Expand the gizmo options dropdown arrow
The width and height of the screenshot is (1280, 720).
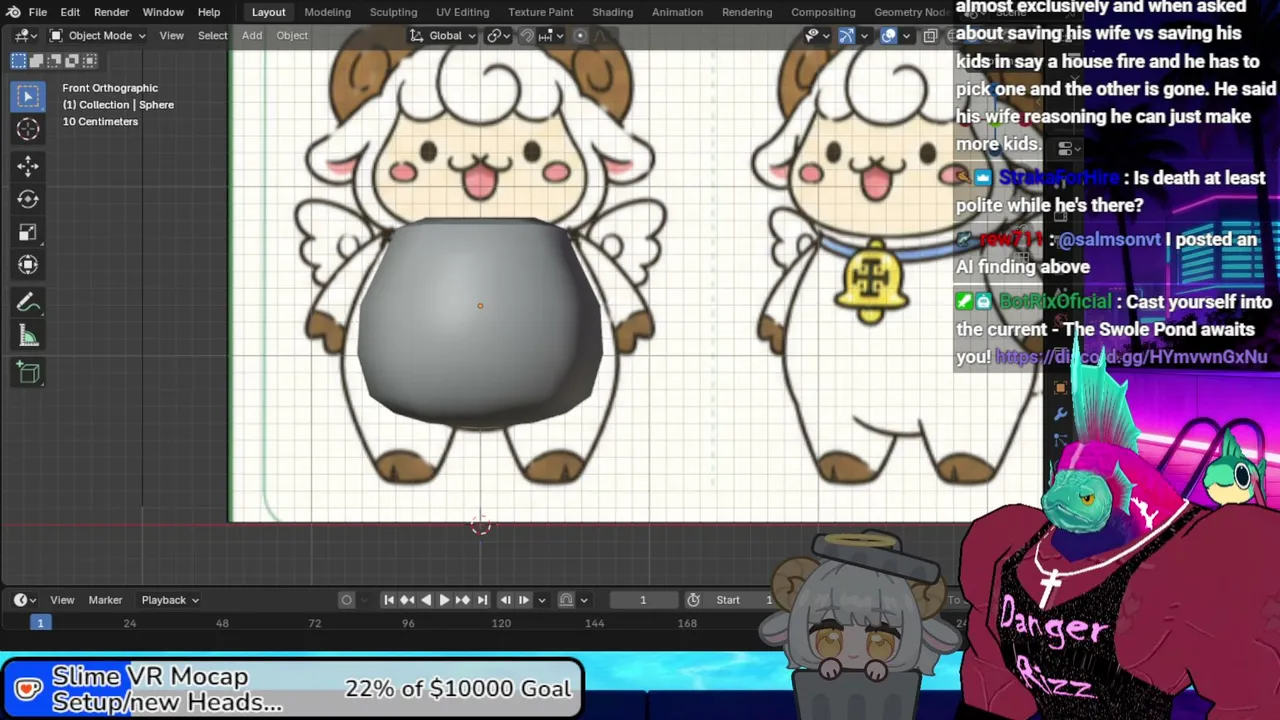pyautogui.click(x=864, y=36)
